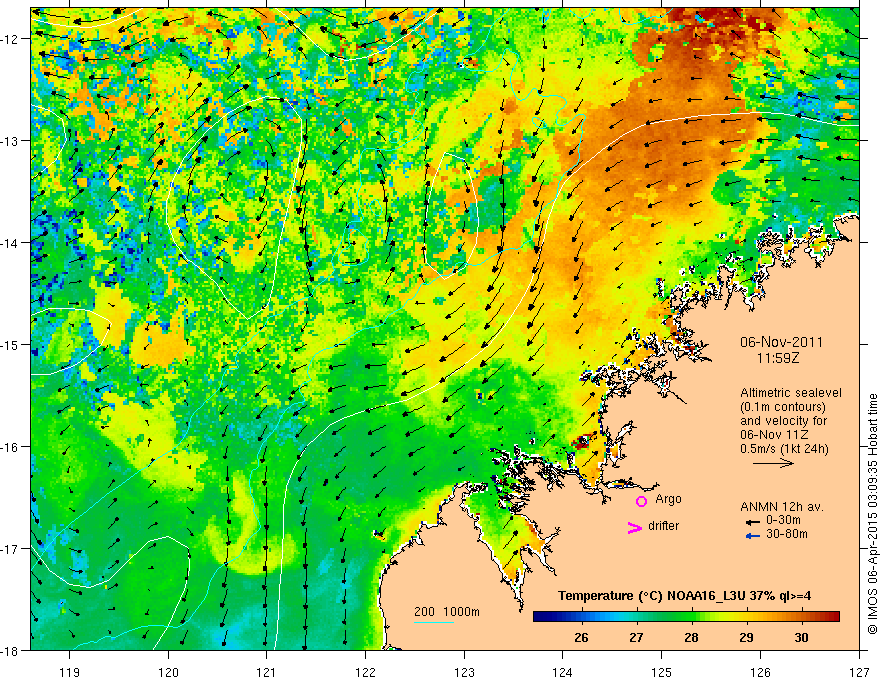Click the '0-30m' depth label
Screen dimensions: 880x680
pos(783,520)
